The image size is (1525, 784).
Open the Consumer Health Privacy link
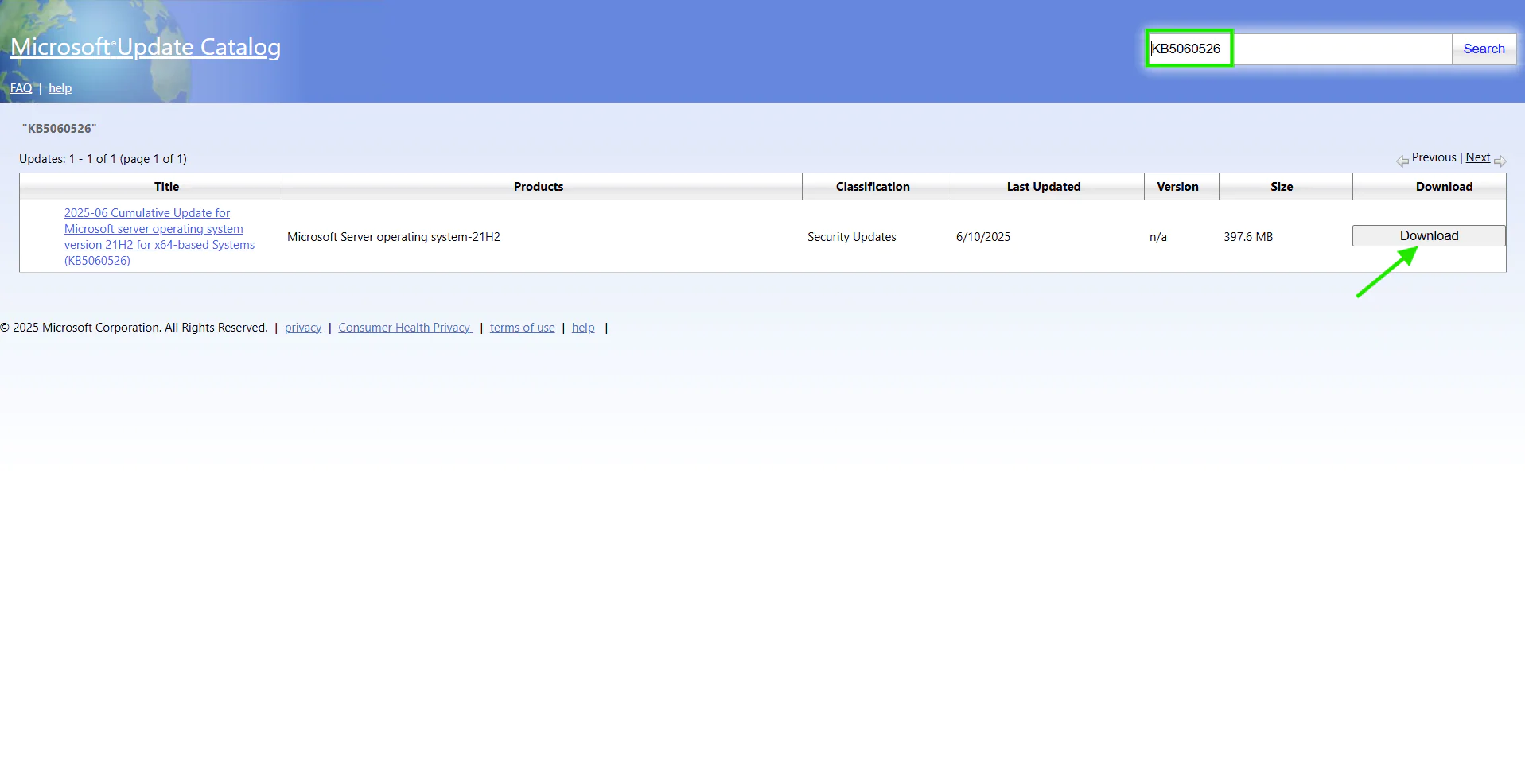[x=405, y=328]
